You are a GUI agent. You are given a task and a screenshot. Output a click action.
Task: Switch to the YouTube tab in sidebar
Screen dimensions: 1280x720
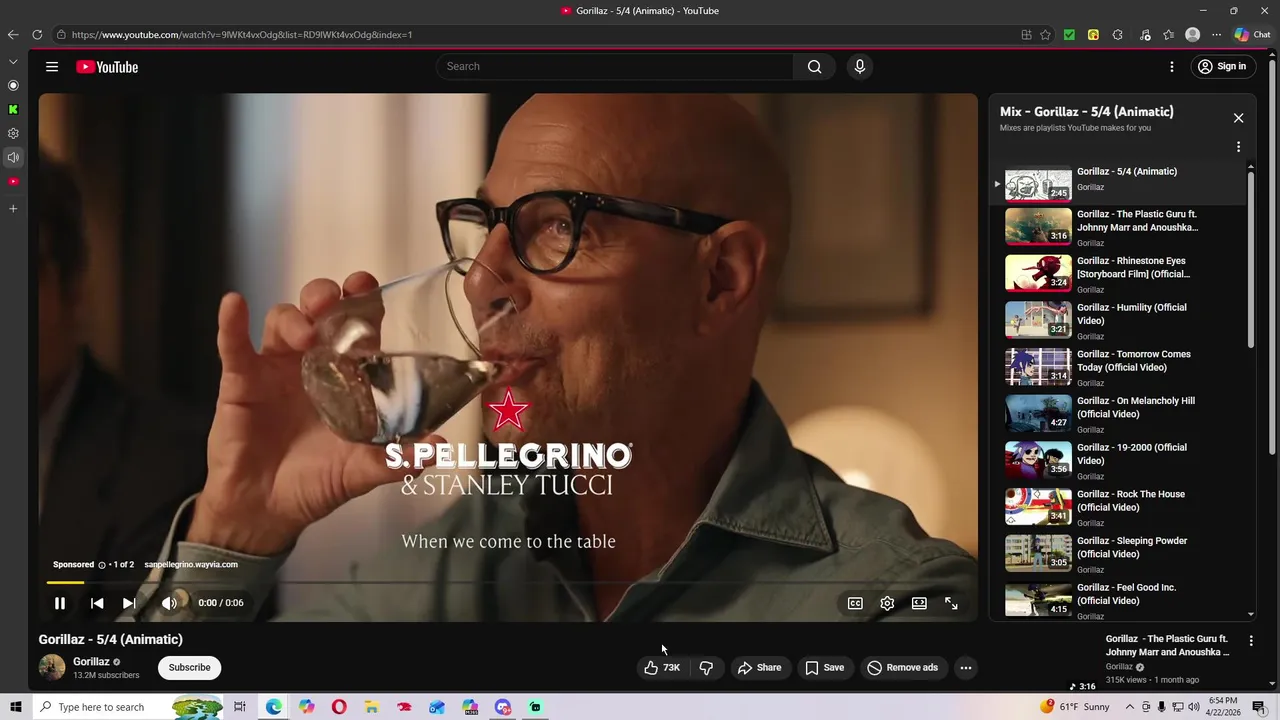point(13,181)
